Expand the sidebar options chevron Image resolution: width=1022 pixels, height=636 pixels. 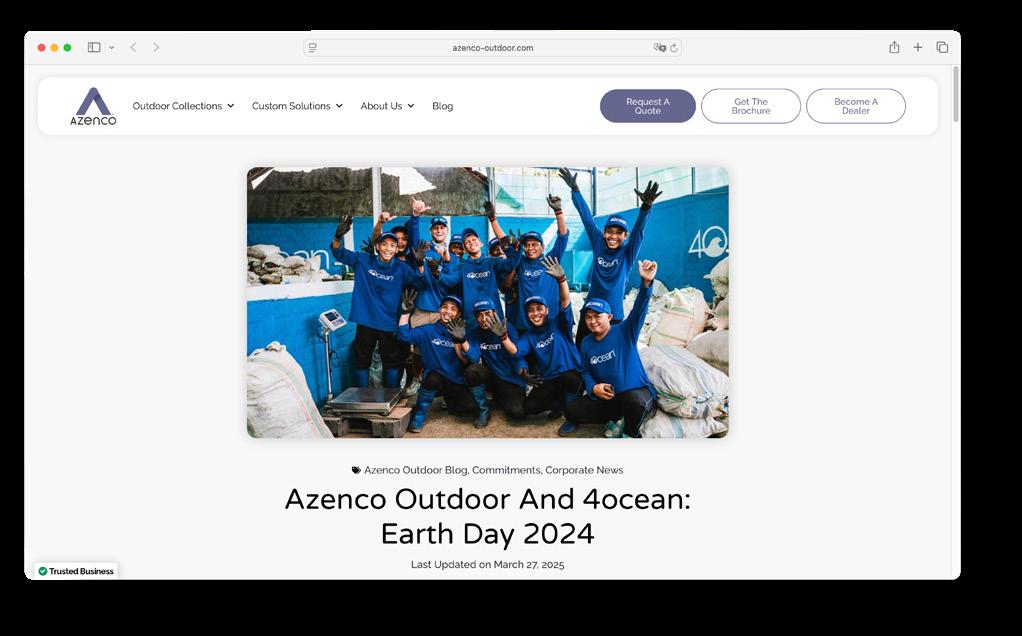coord(111,48)
